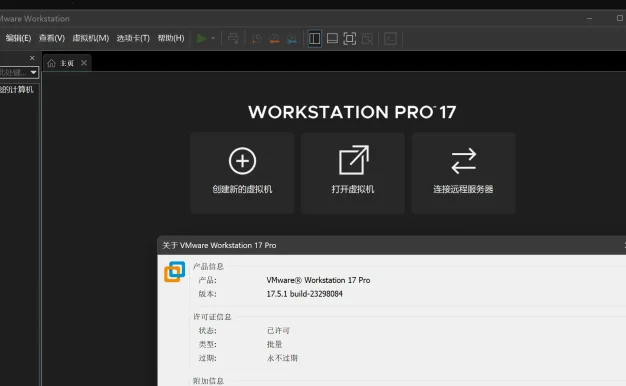Click version text 17.5.1 build-23298084

click(x=305, y=294)
